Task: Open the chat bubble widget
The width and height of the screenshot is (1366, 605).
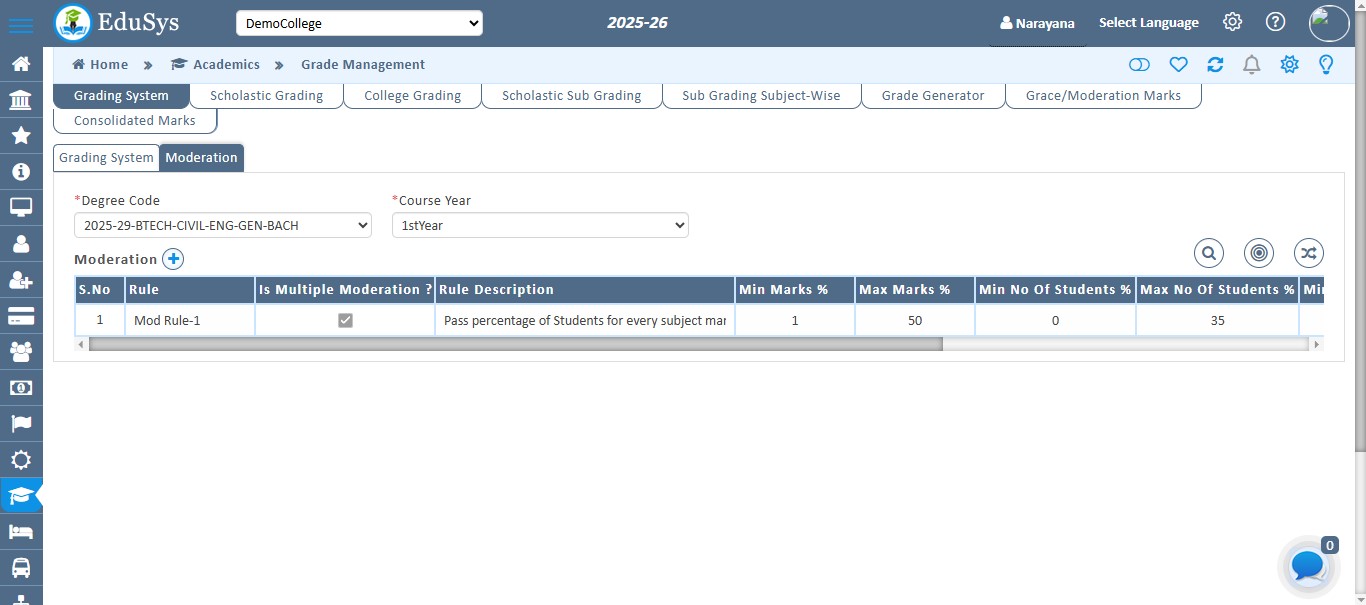Action: coord(1308,566)
